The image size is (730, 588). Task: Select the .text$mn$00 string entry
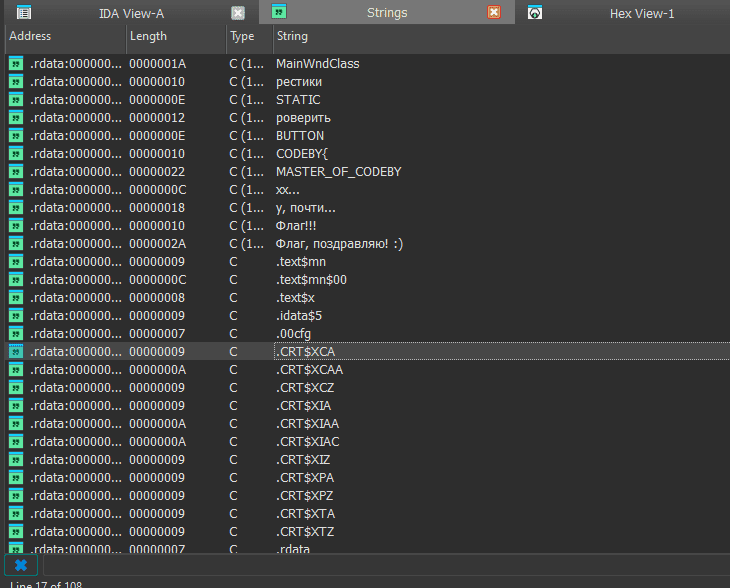click(311, 280)
